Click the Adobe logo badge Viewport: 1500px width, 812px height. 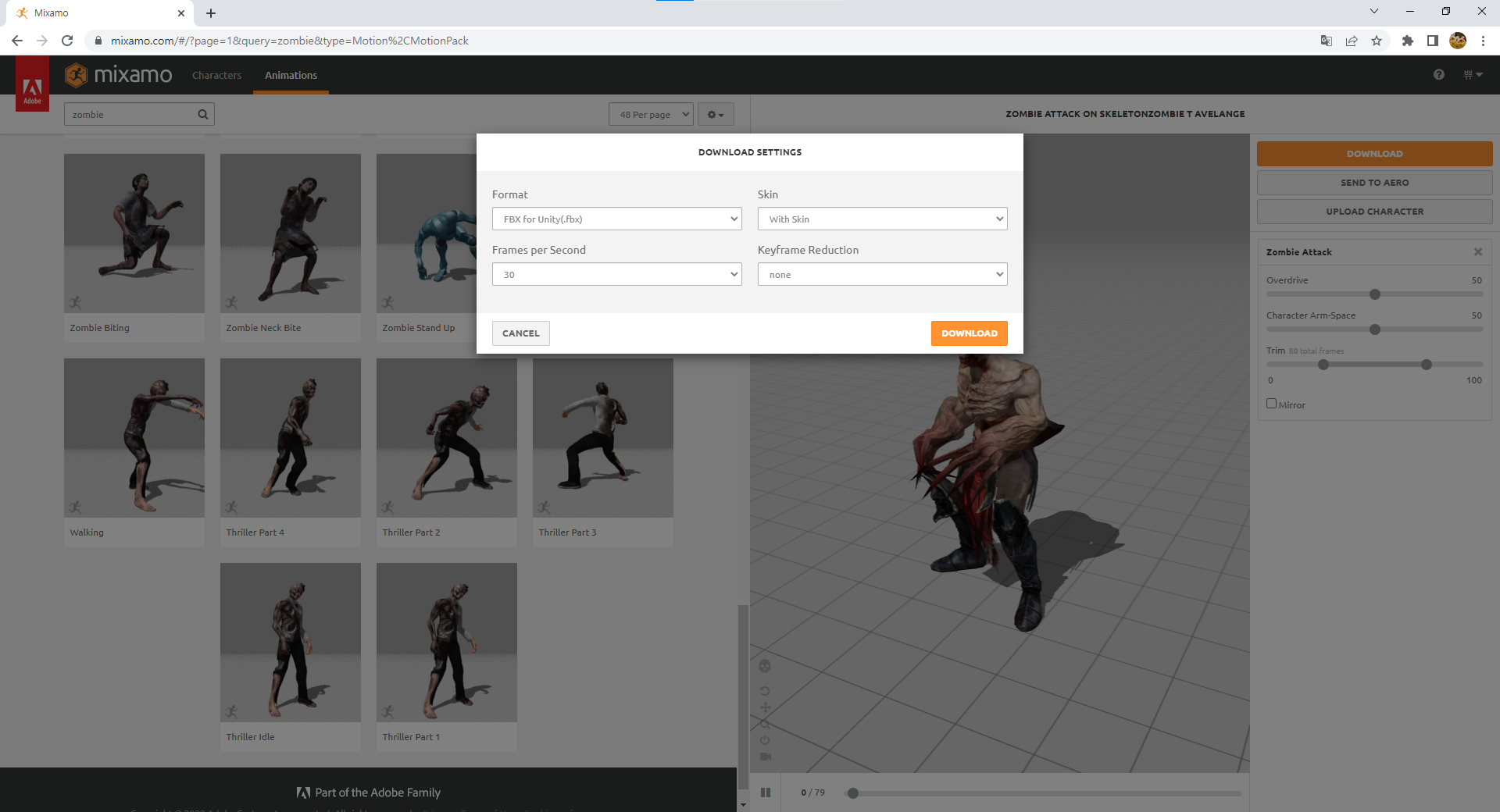pos(32,84)
